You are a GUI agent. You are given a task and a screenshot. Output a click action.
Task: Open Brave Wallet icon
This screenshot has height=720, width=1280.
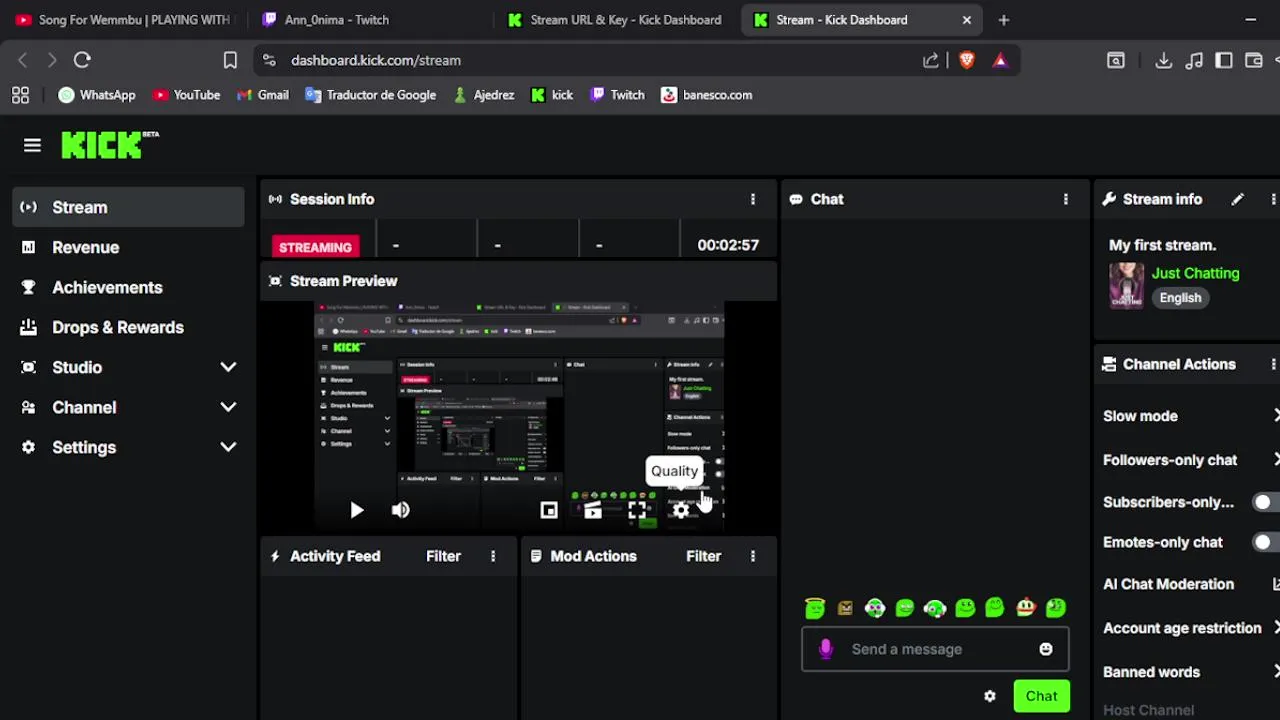click(x=1253, y=60)
